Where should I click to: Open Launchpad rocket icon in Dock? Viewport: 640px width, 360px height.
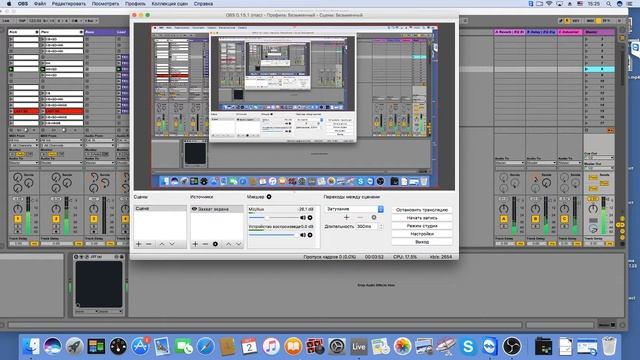pyautogui.click(x=74, y=347)
